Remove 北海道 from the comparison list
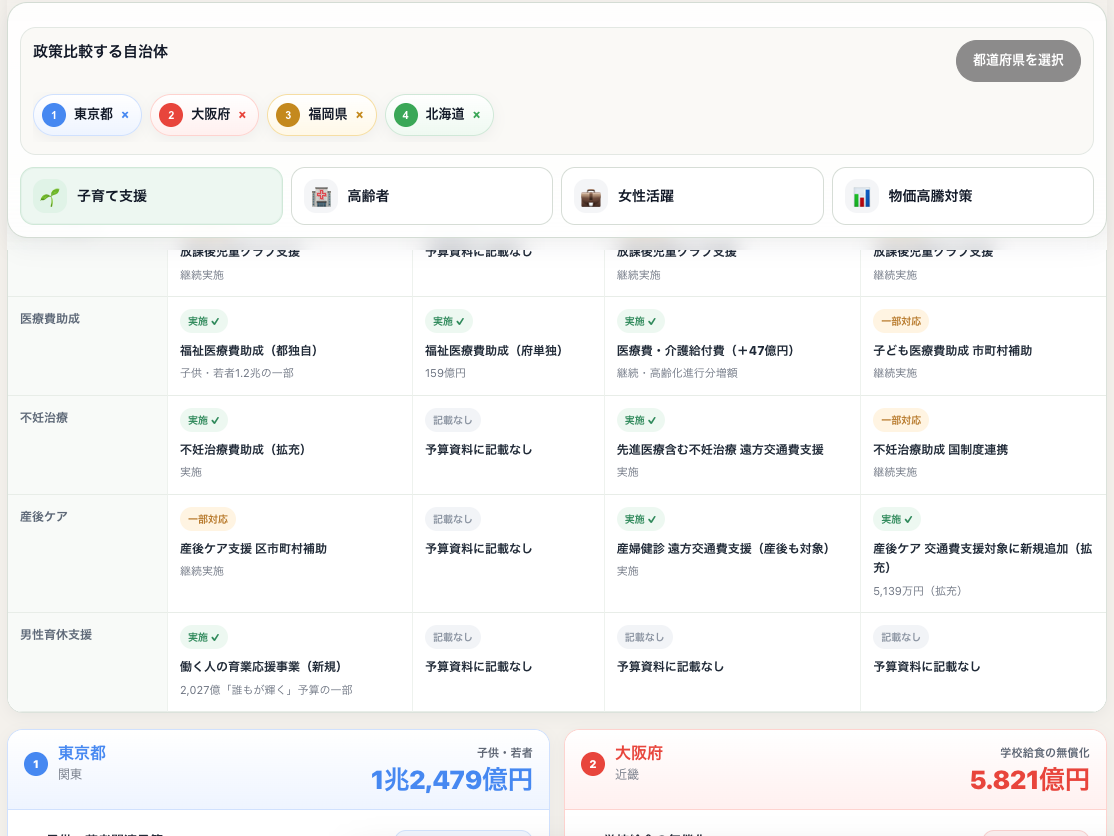Screen dimensions: 1114x836 coord(476,115)
